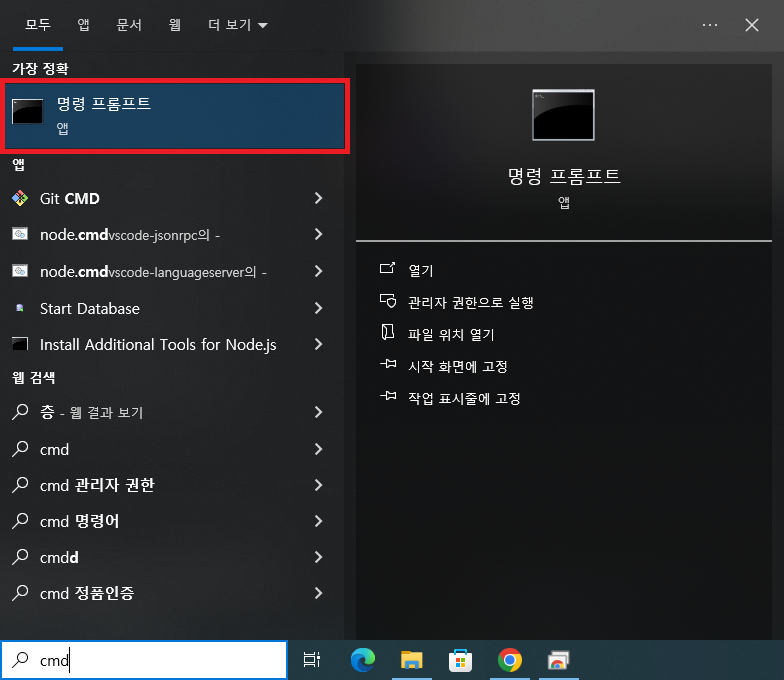Image resolution: width=784 pixels, height=680 pixels.
Task: Select Install Additional Tools for Node.js text
Action: coord(158,344)
